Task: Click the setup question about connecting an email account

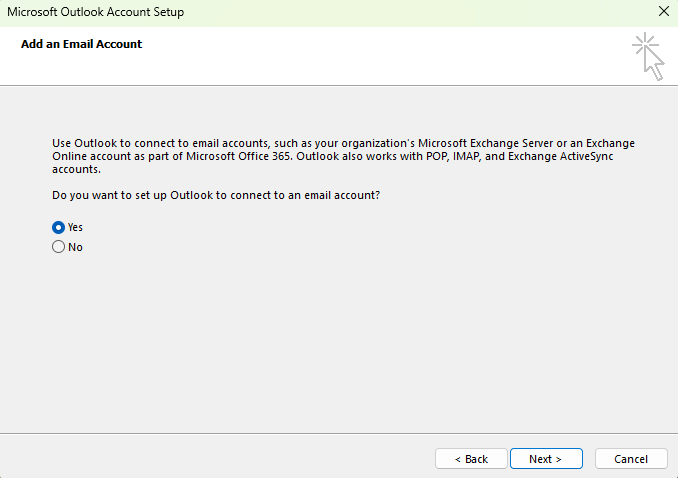Action: [215, 194]
